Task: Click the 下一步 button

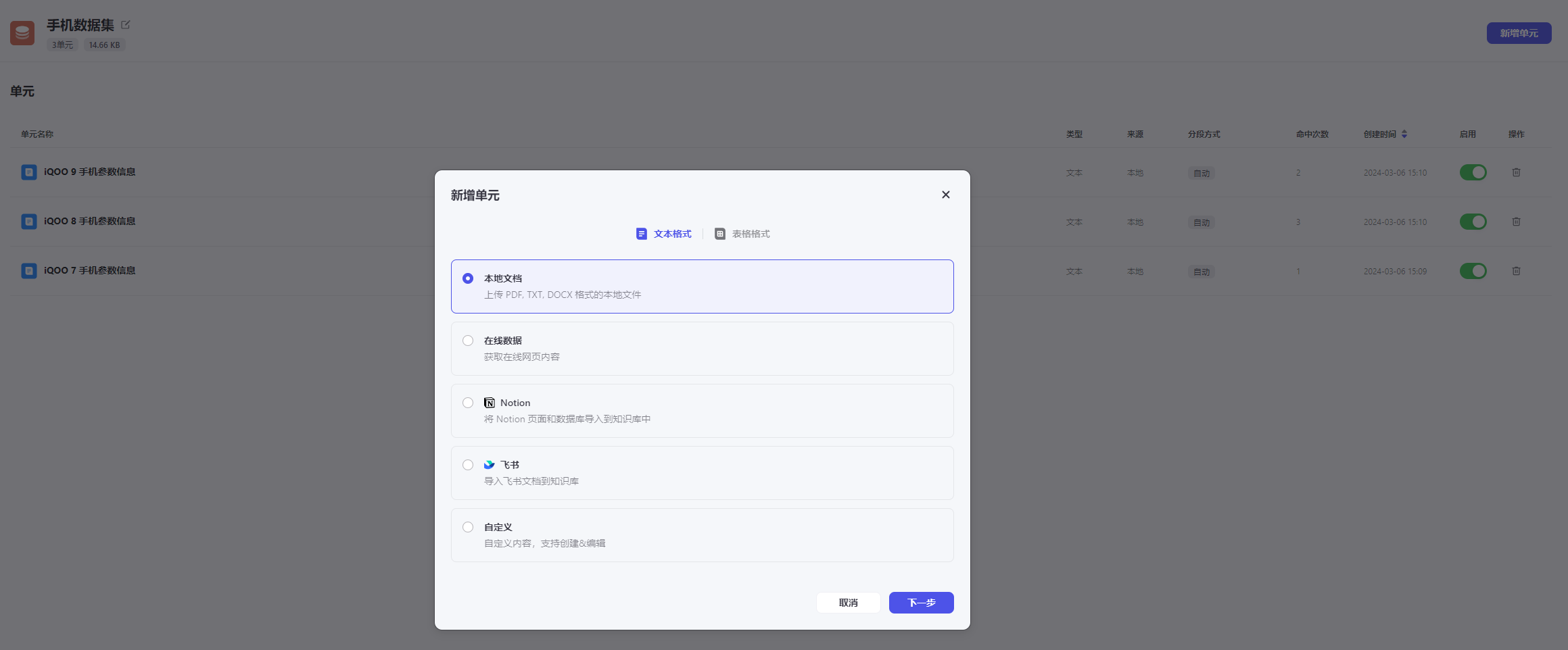Action: point(921,603)
